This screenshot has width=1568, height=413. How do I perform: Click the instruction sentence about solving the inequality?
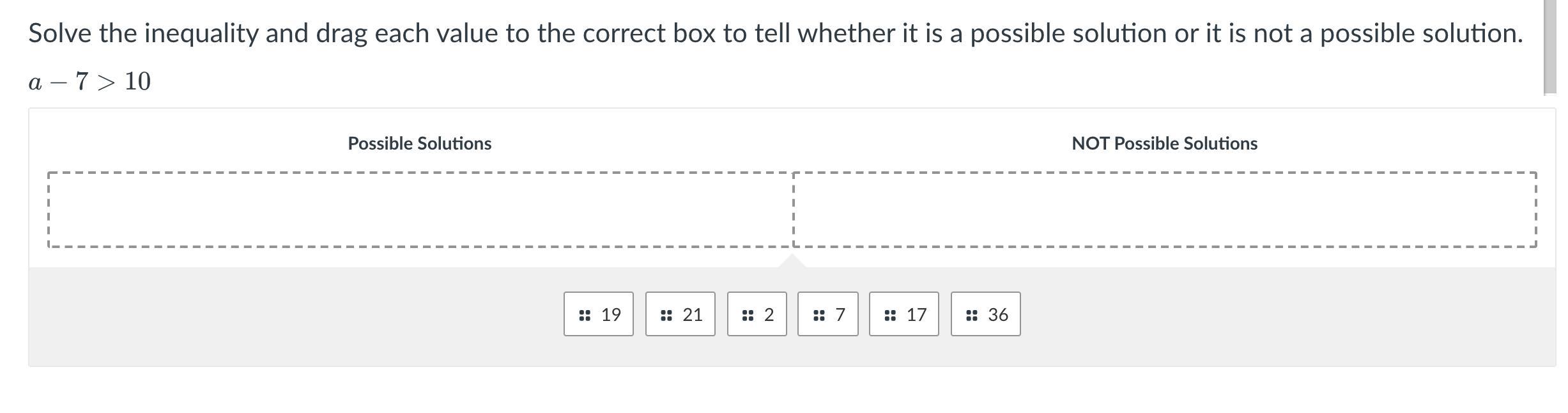[x=775, y=33]
